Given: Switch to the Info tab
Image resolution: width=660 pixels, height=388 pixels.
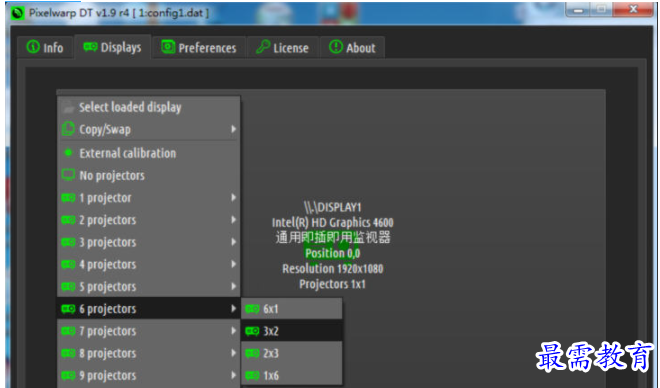Looking at the screenshot, I should pos(45,47).
